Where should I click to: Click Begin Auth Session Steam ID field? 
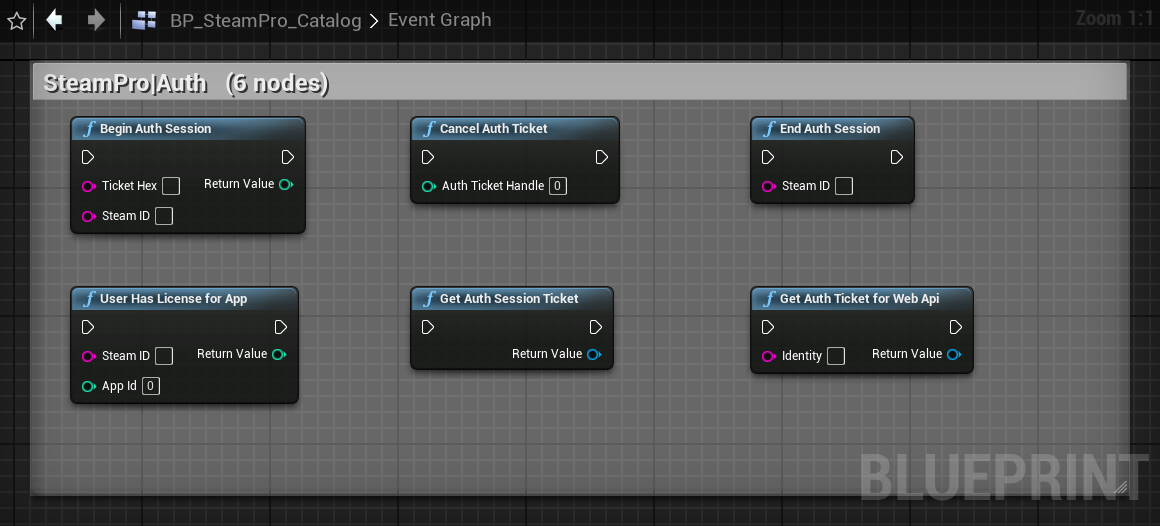click(163, 216)
